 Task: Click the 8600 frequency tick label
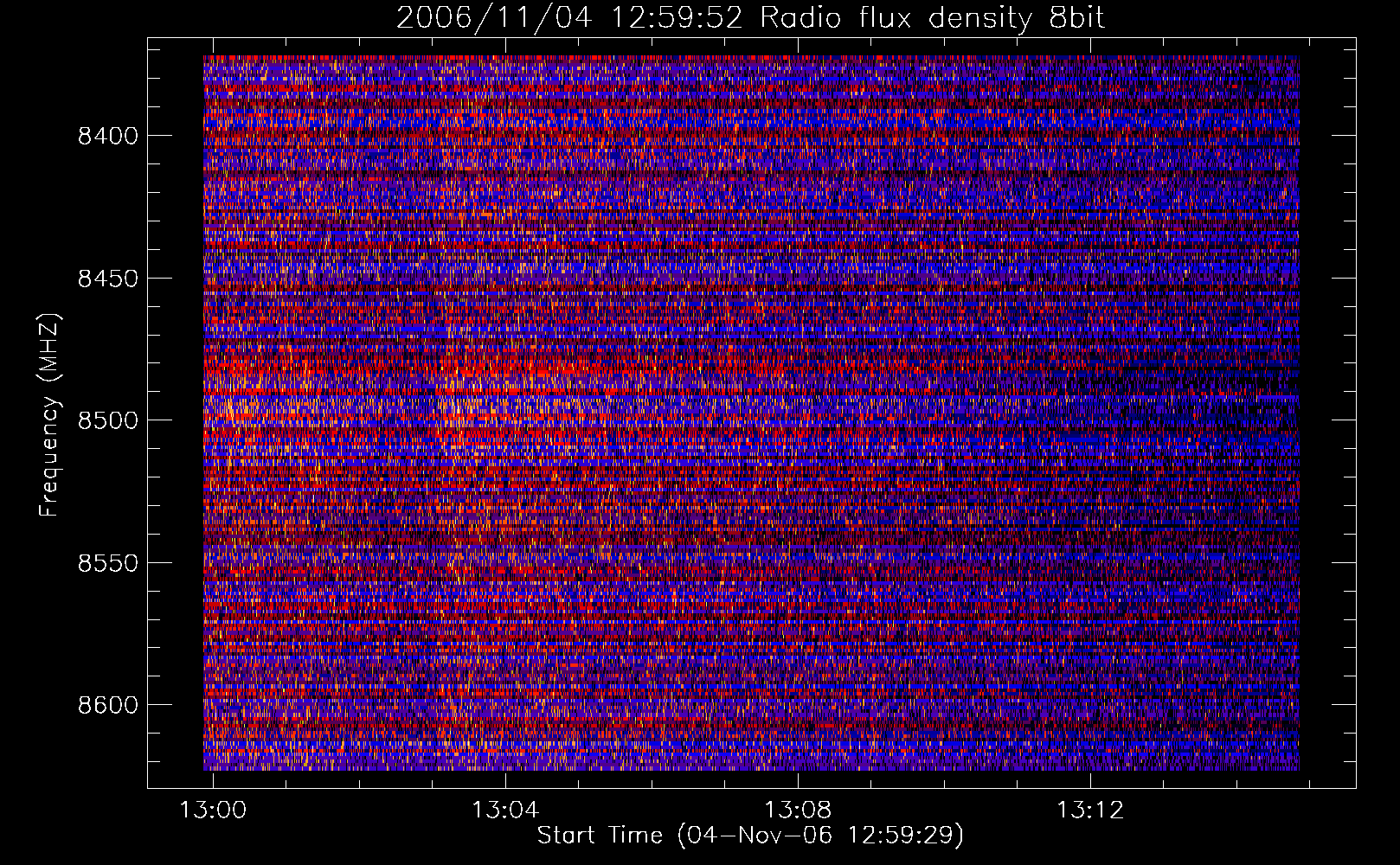[x=108, y=705]
